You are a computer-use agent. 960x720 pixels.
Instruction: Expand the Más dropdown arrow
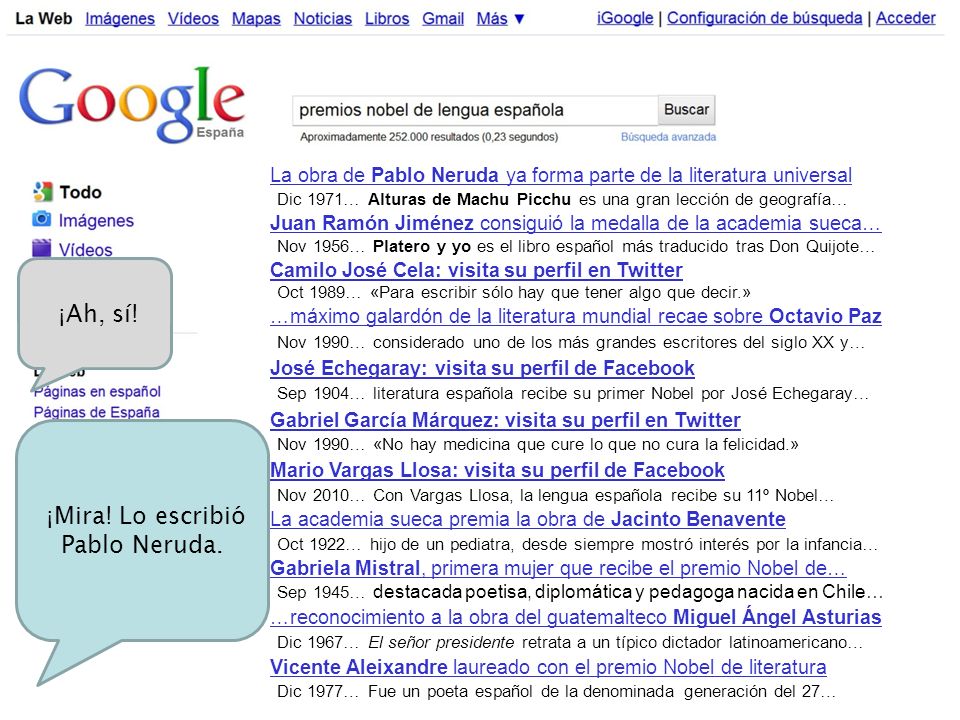519,19
